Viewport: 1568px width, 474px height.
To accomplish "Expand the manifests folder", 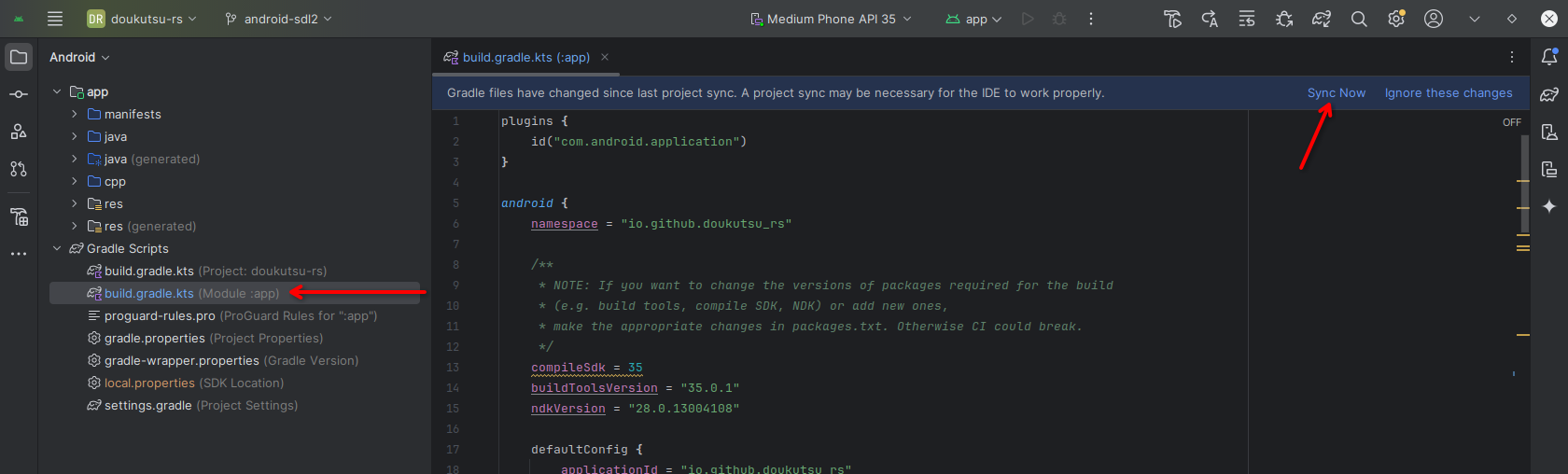I will [75, 114].
